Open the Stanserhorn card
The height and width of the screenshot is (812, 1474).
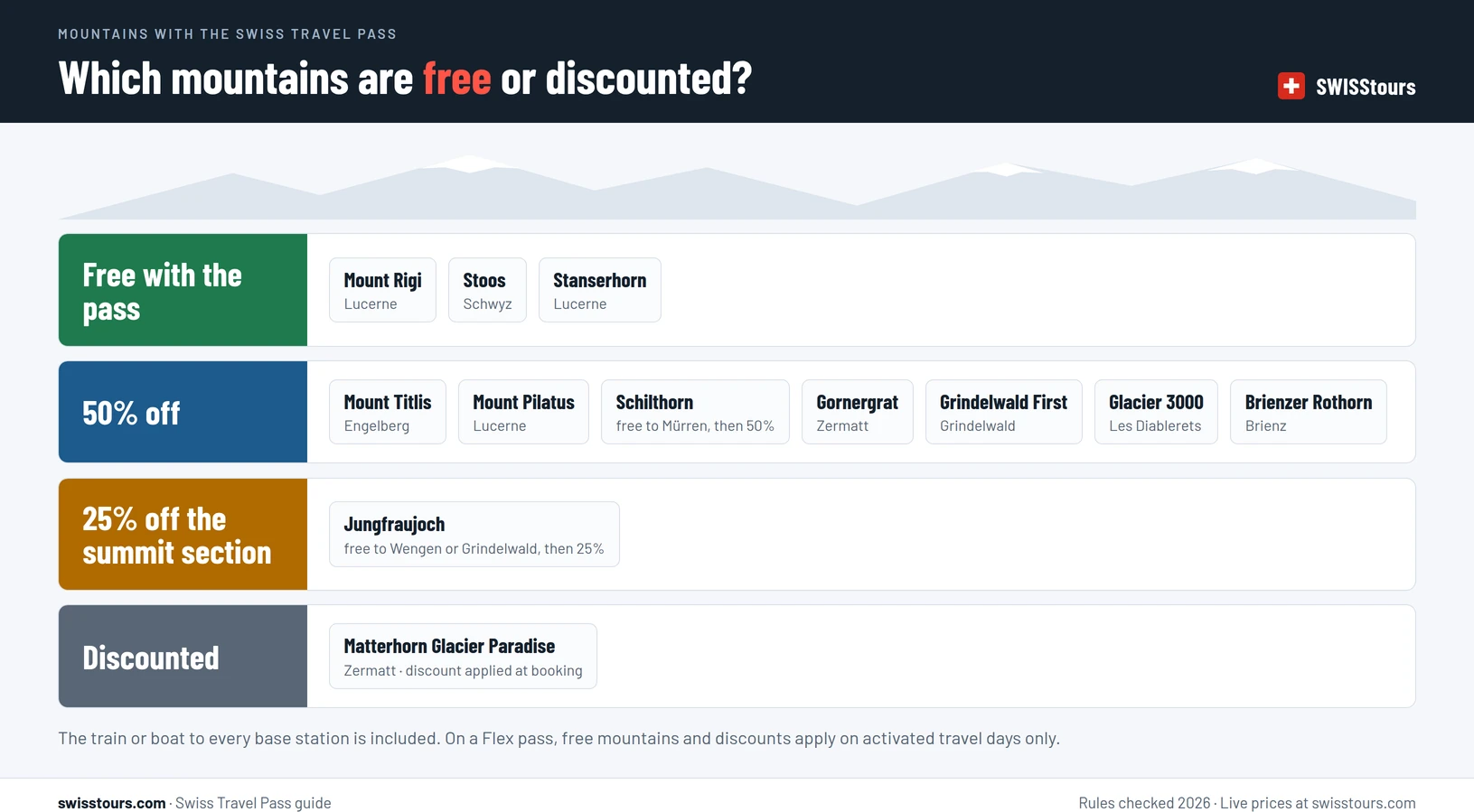[x=600, y=290]
